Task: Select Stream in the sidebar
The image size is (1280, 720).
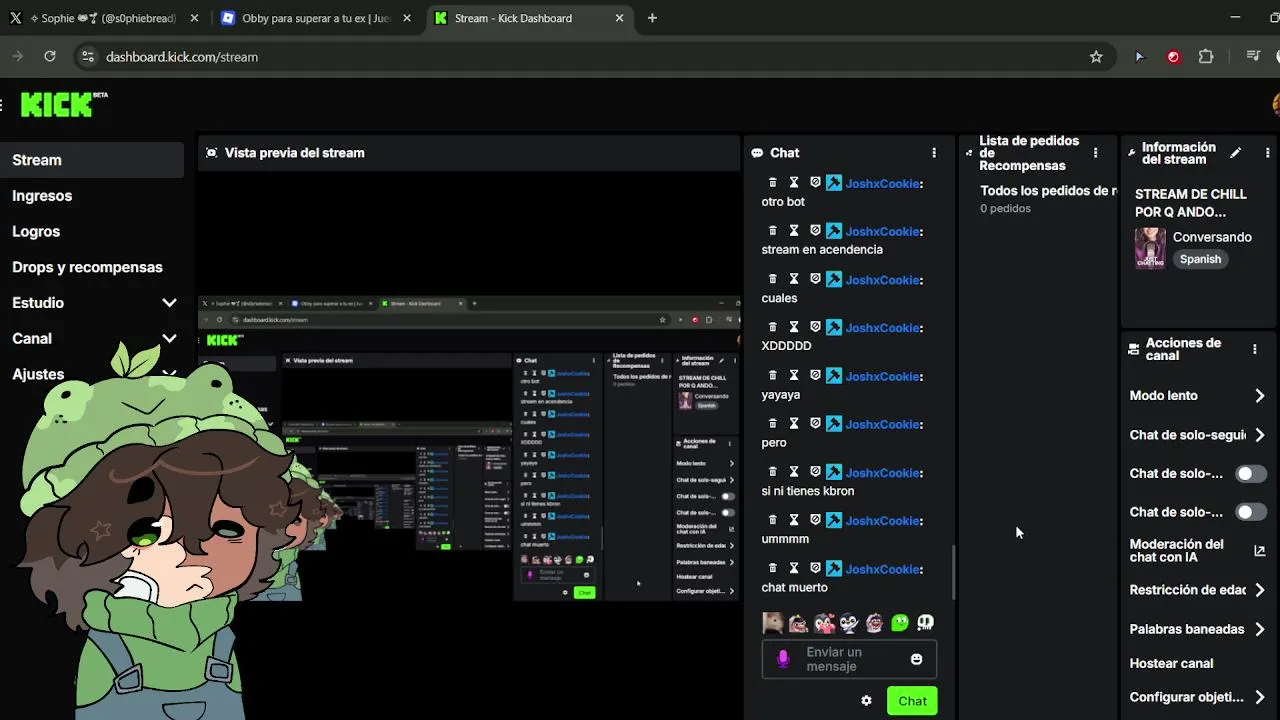Action: point(92,160)
